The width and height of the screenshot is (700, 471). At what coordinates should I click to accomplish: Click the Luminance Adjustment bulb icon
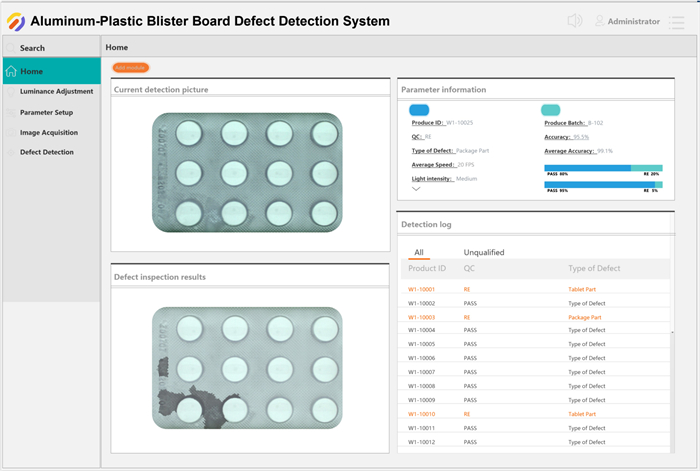pyautogui.click(x=11, y=91)
